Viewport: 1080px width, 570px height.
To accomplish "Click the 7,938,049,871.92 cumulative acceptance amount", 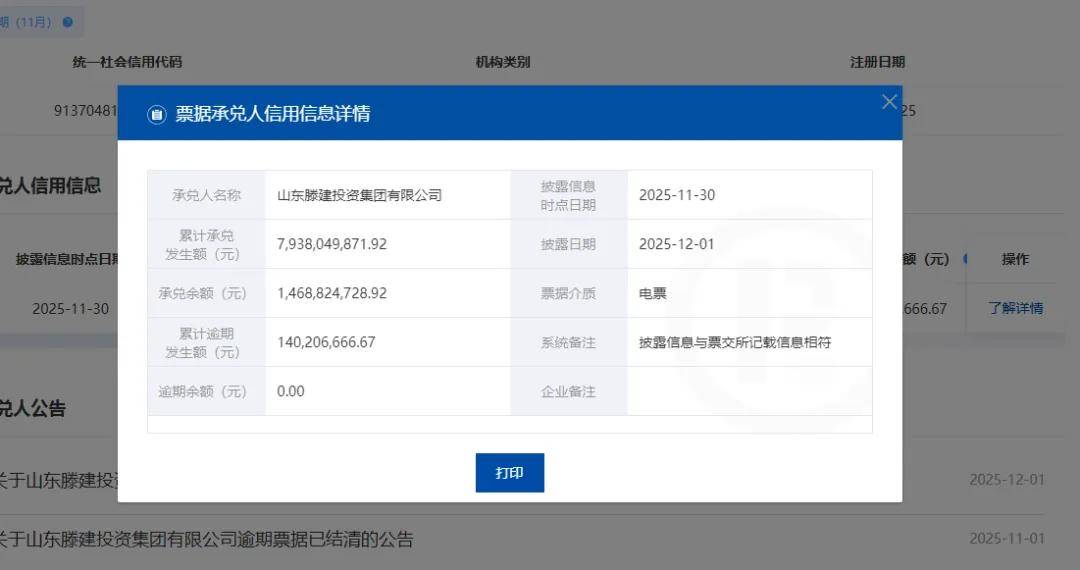I will pyautogui.click(x=332, y=244).
